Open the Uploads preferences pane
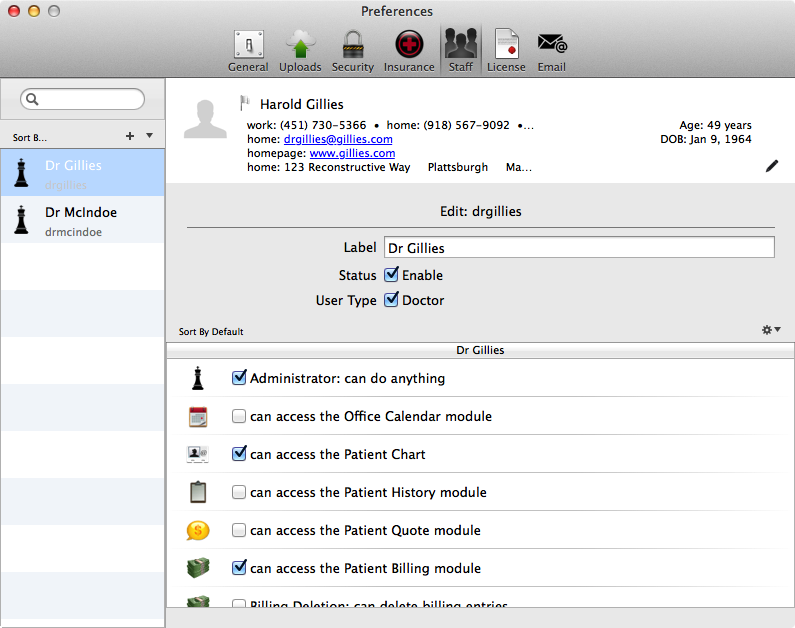This screenshot has height=628, width=795. 300,51
